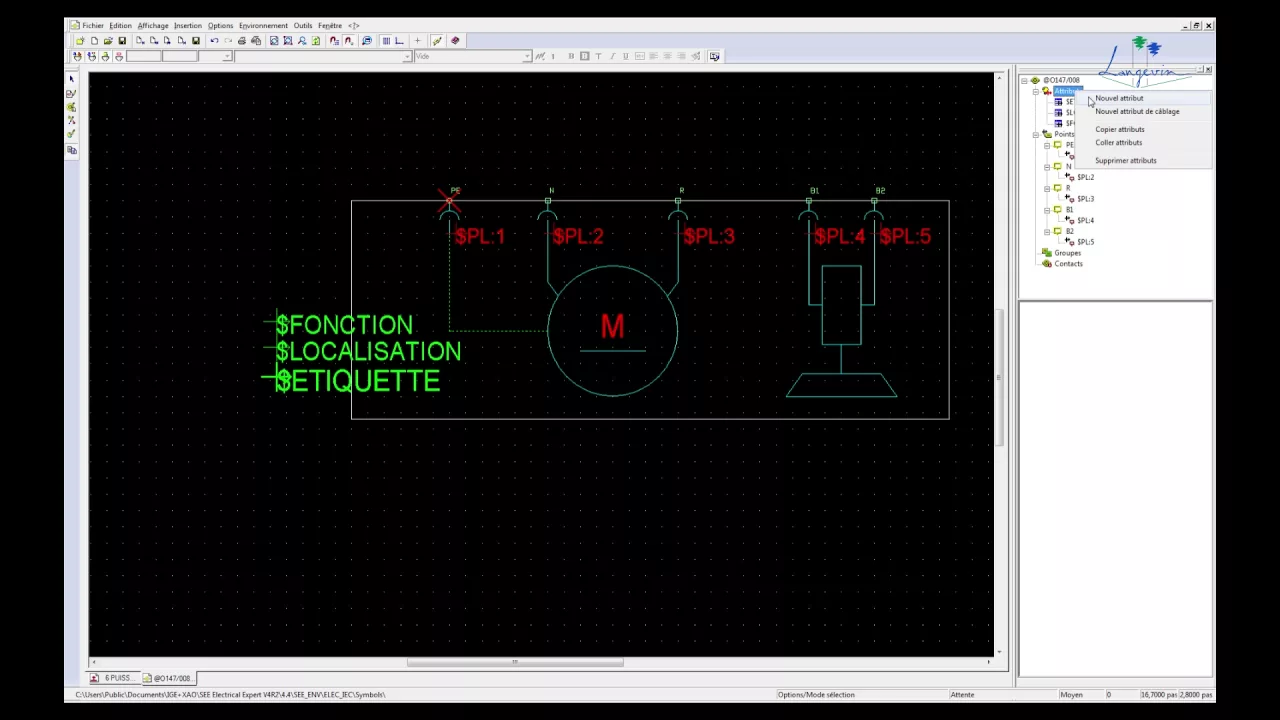Open the Vide text style dropdown
Image resolution: width=1280 pixels, height=720 pixels.
coord(527,56)
